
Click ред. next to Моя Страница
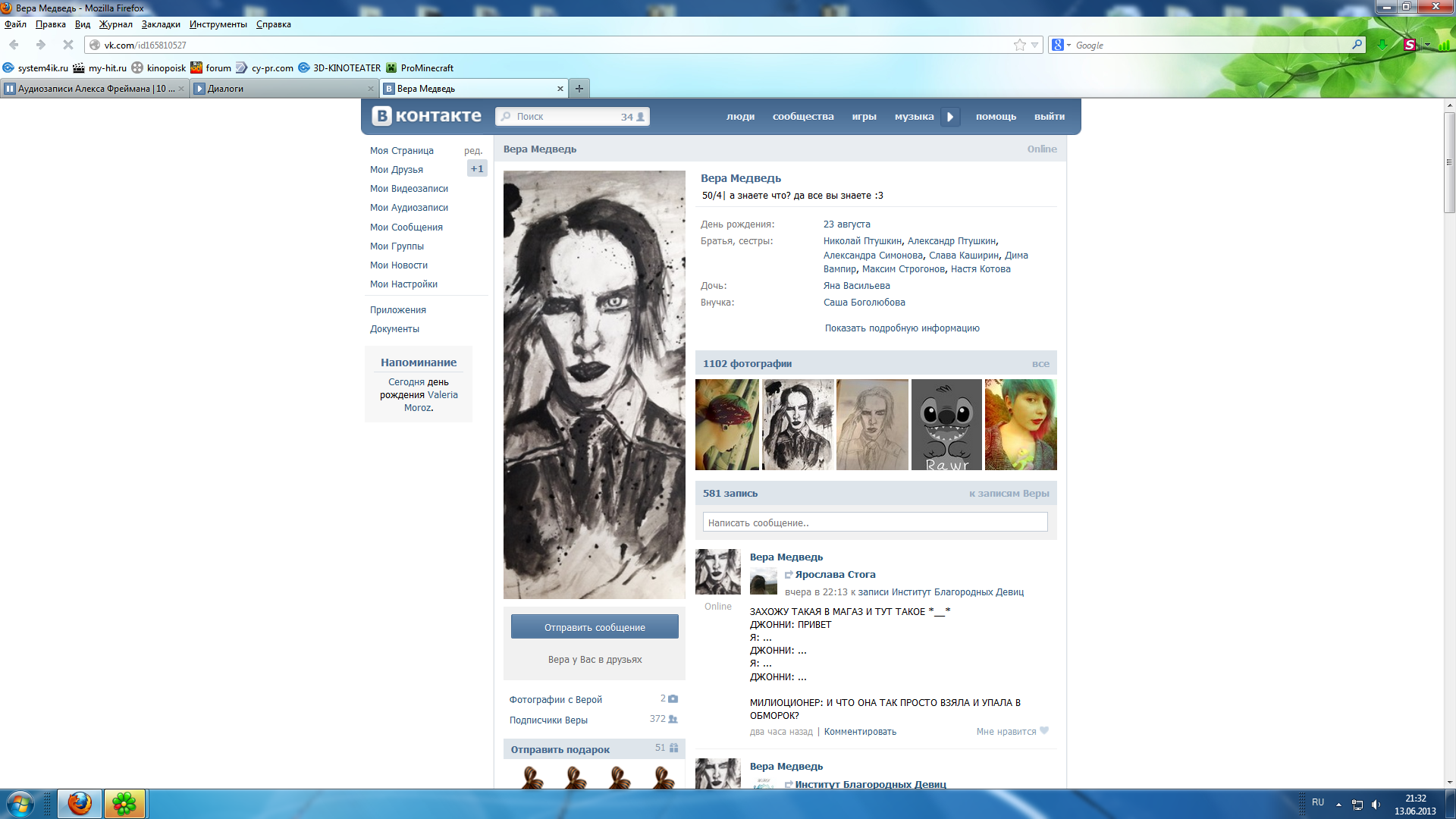pyautogui.click(x=473, y=151)
